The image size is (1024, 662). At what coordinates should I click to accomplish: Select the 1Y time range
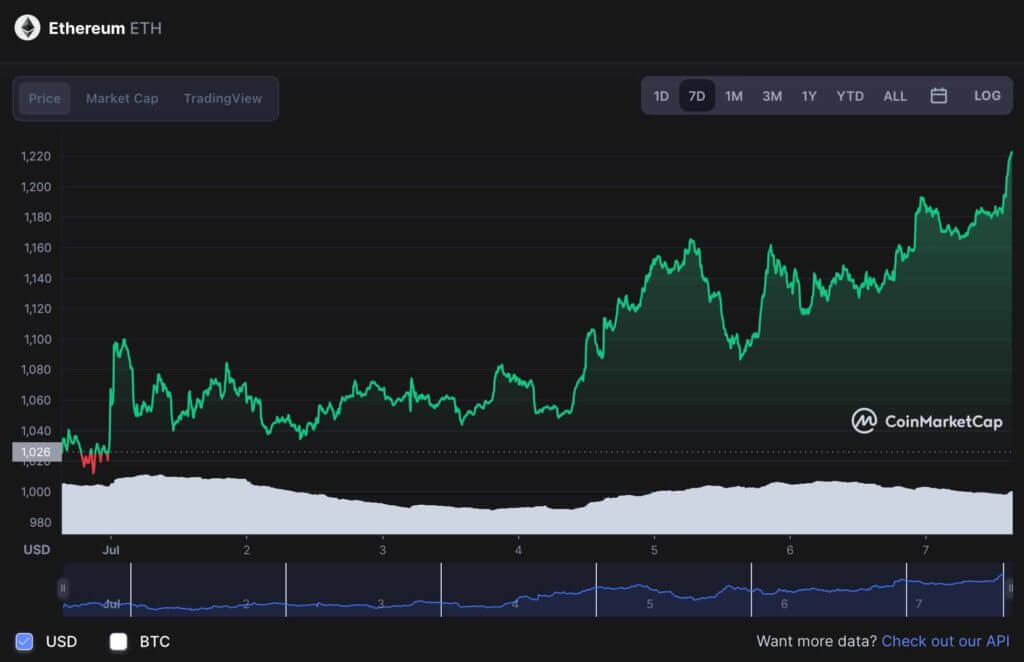point(809,96)
